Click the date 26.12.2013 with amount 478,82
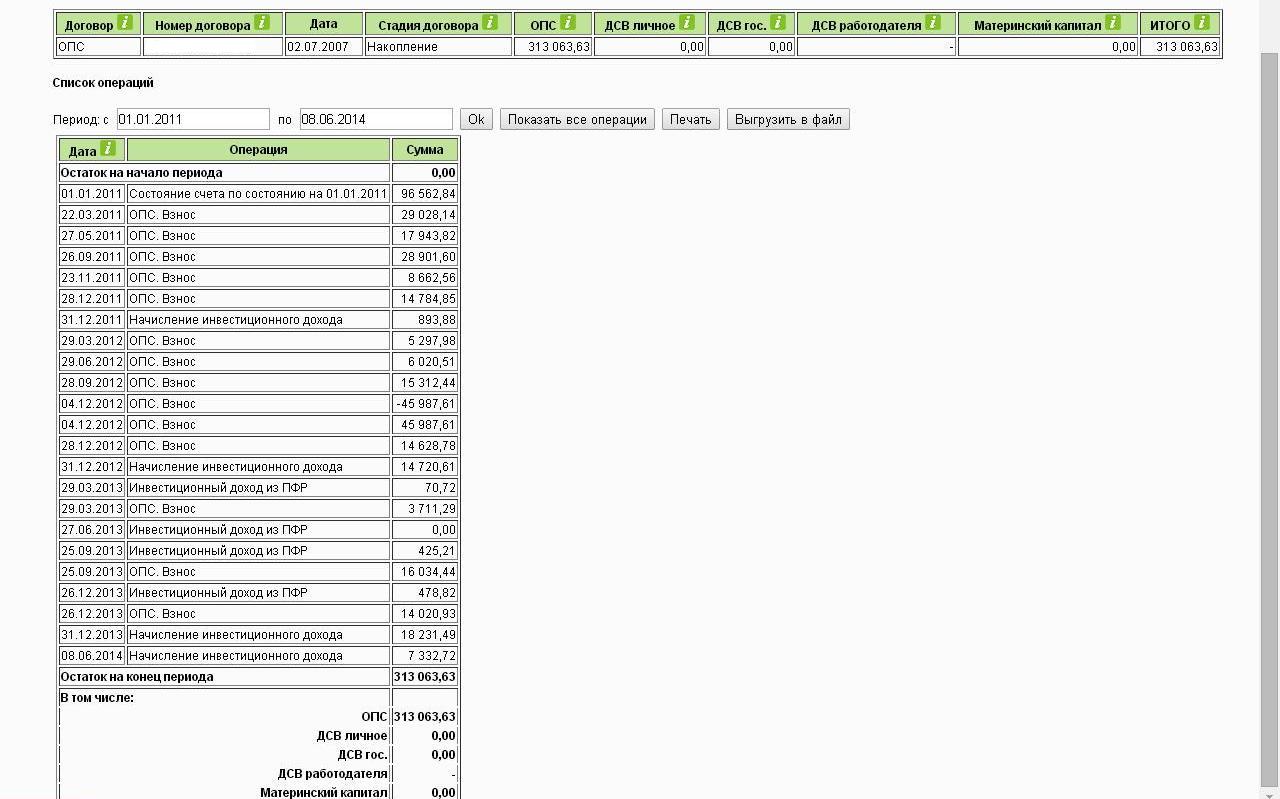 pos(92,592)
